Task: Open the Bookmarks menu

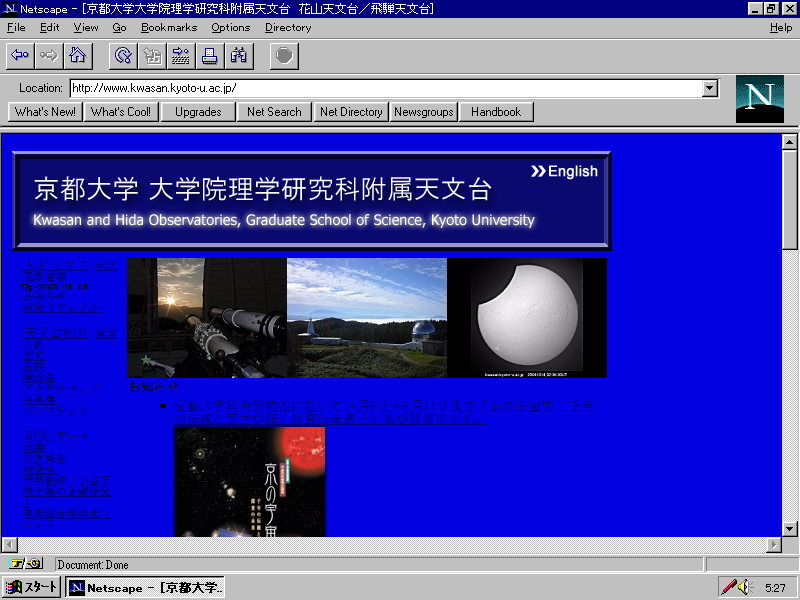Action: tap(169, 28)
